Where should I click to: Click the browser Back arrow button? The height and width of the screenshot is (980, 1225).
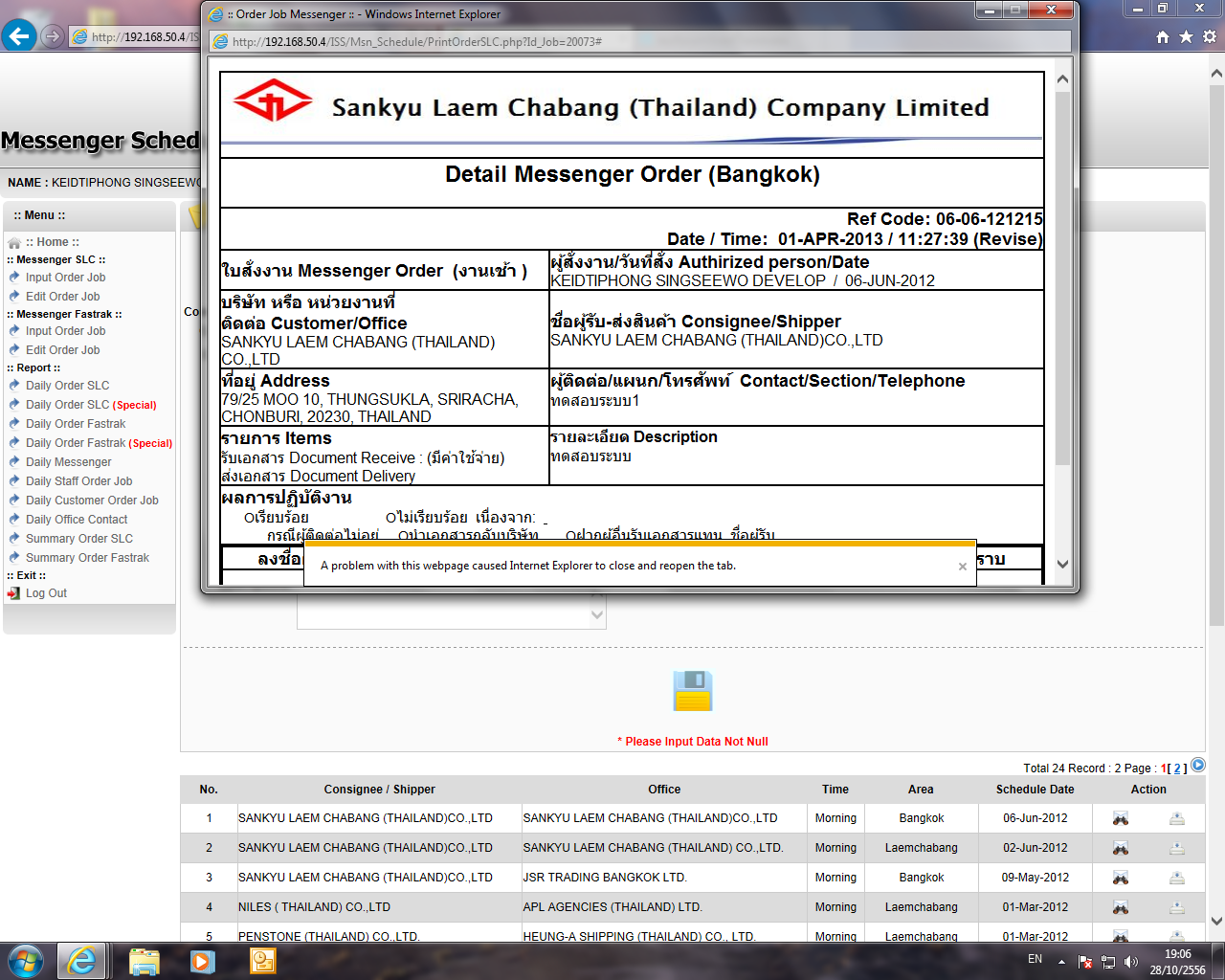coord(19,36)
